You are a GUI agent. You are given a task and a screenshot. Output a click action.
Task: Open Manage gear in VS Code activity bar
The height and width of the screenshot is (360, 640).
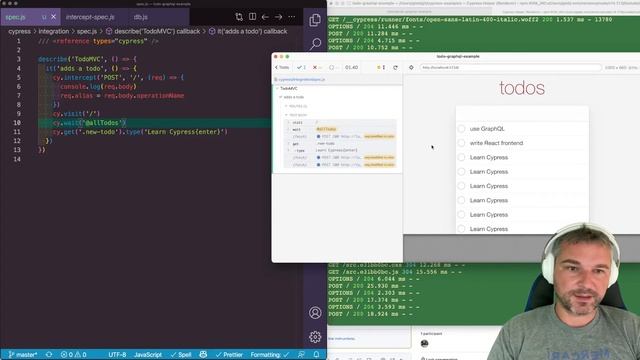(315, 337)
